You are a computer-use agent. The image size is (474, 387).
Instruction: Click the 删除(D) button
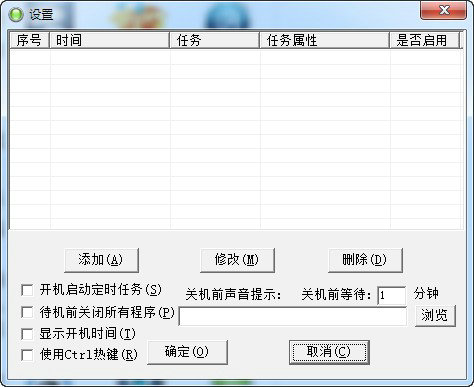click(365, 260)
